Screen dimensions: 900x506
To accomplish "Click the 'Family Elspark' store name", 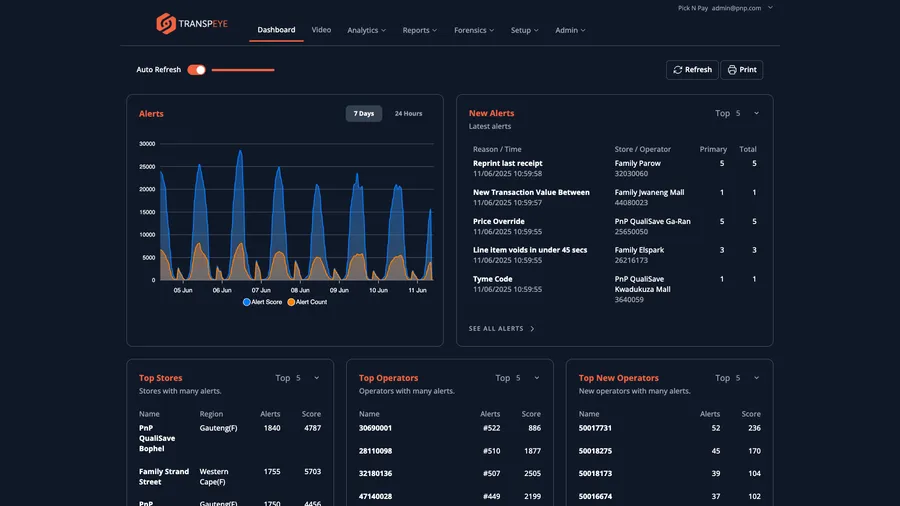I will point(639,250).
